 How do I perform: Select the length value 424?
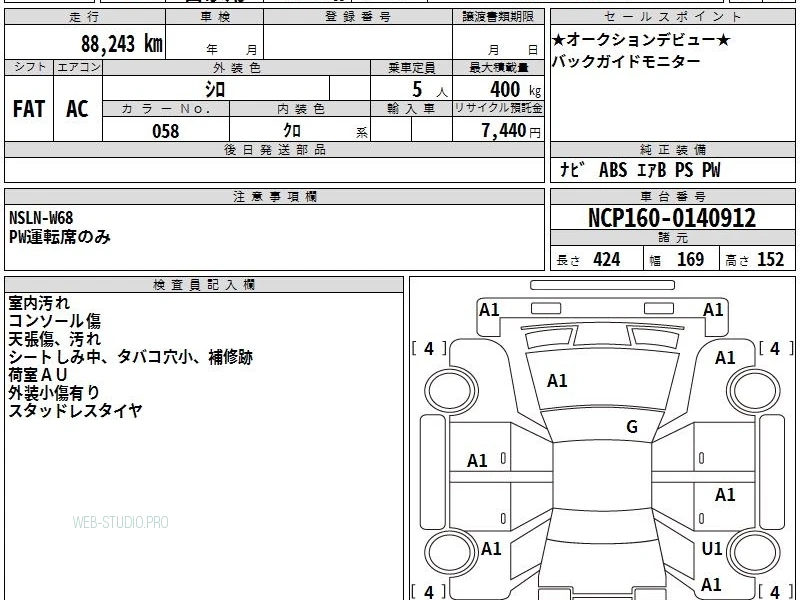point(607,259)
